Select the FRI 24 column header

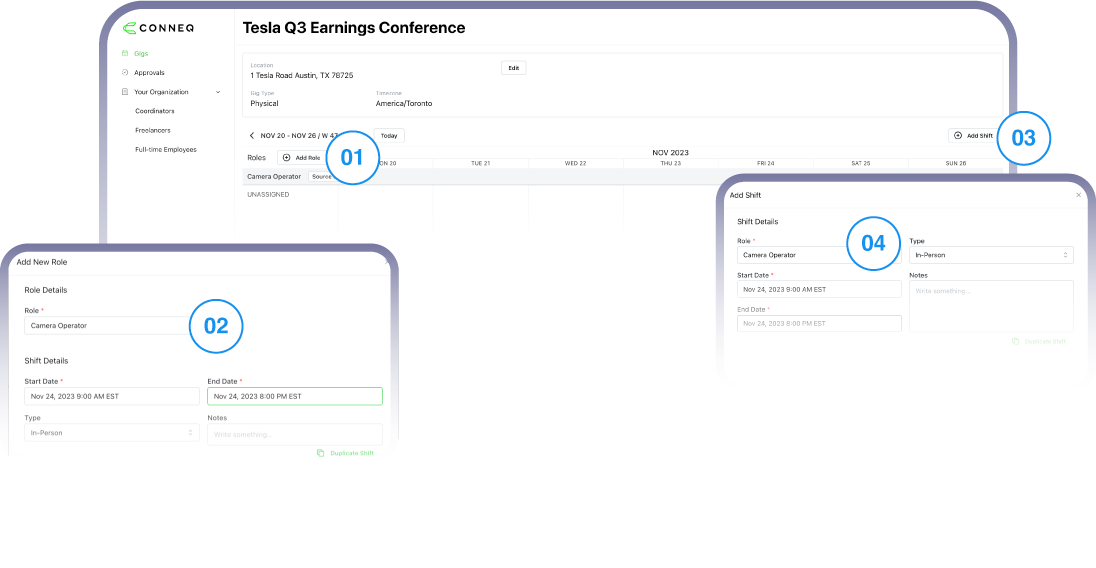765,163
